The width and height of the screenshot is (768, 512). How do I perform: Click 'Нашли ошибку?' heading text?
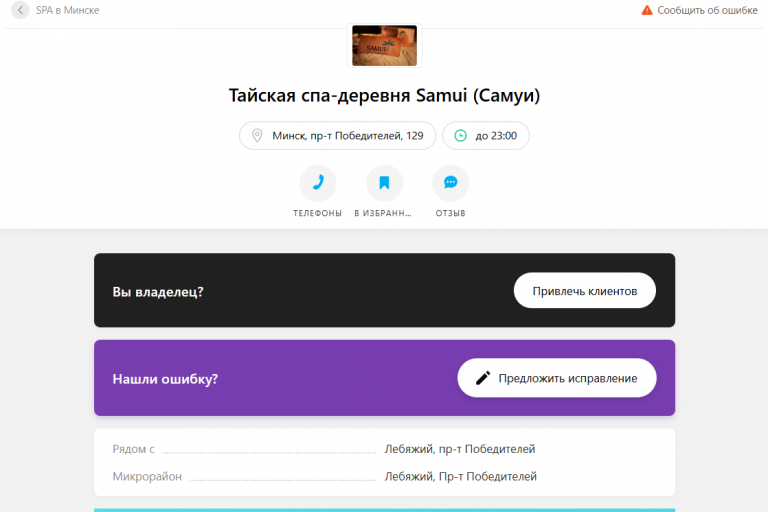point(165,379)
